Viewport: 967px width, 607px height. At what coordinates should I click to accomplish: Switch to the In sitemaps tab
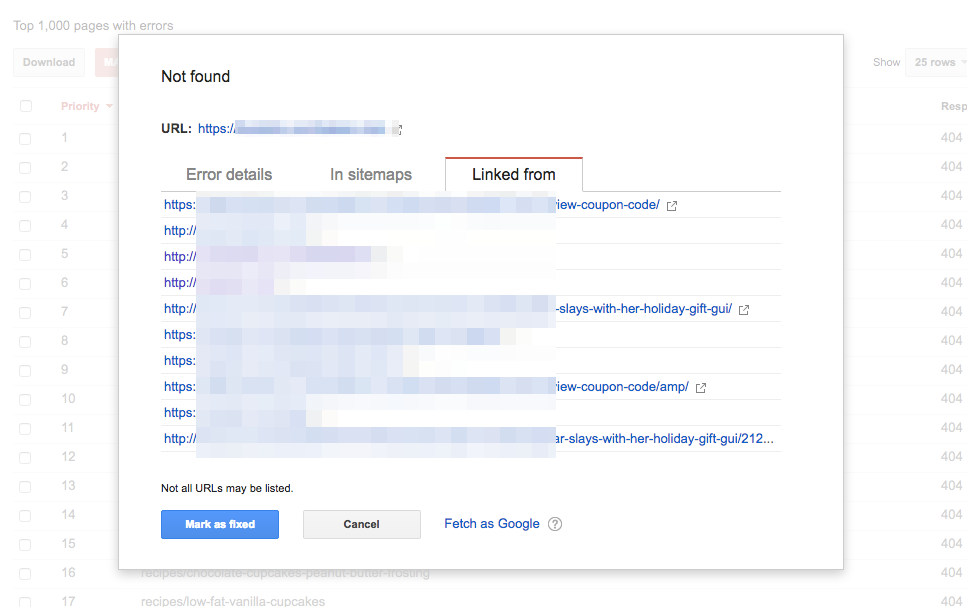(371, 174)
